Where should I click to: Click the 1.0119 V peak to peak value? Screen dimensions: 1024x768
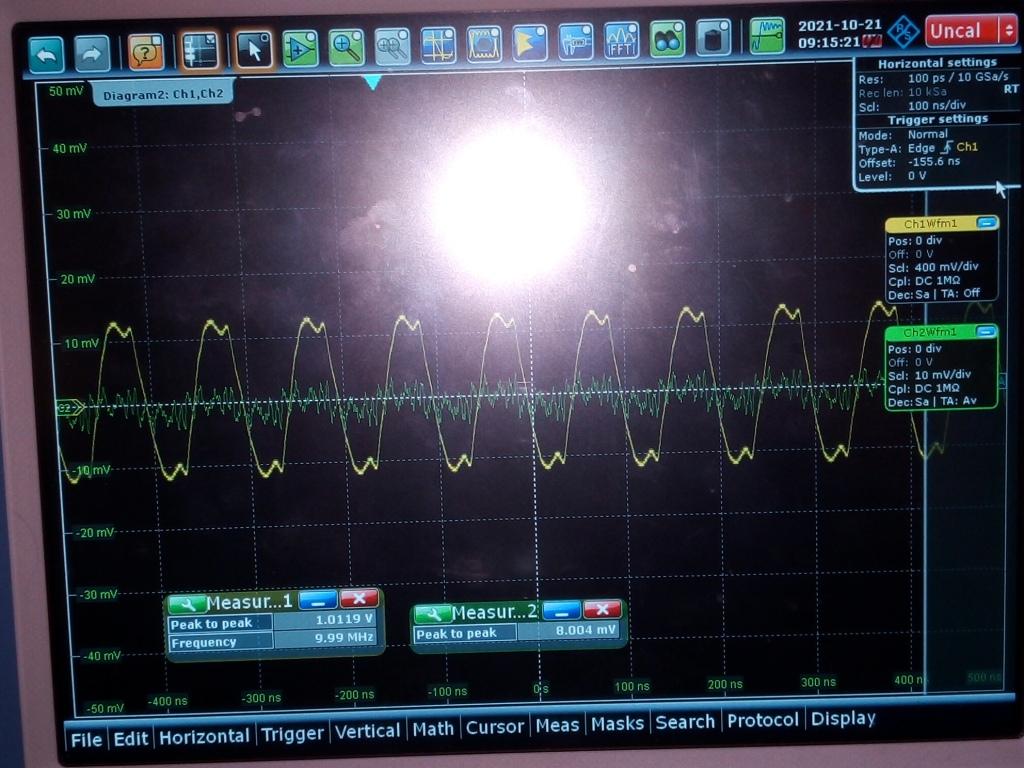pos(344,618)
